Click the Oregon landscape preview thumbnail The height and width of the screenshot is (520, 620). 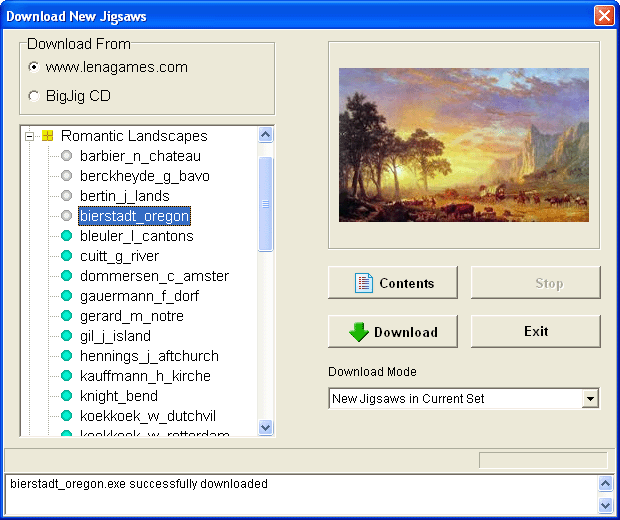464,145
